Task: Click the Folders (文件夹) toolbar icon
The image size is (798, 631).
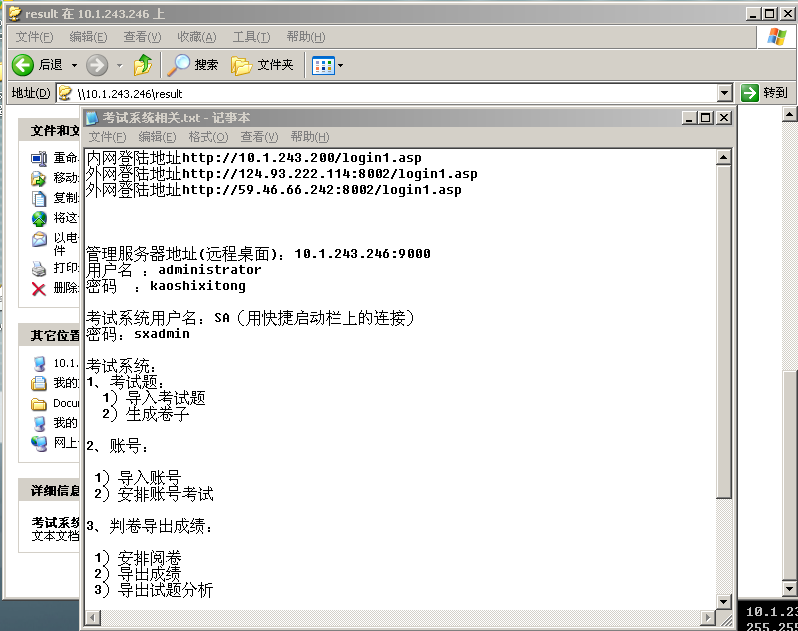Action: [x=241, y=66]
